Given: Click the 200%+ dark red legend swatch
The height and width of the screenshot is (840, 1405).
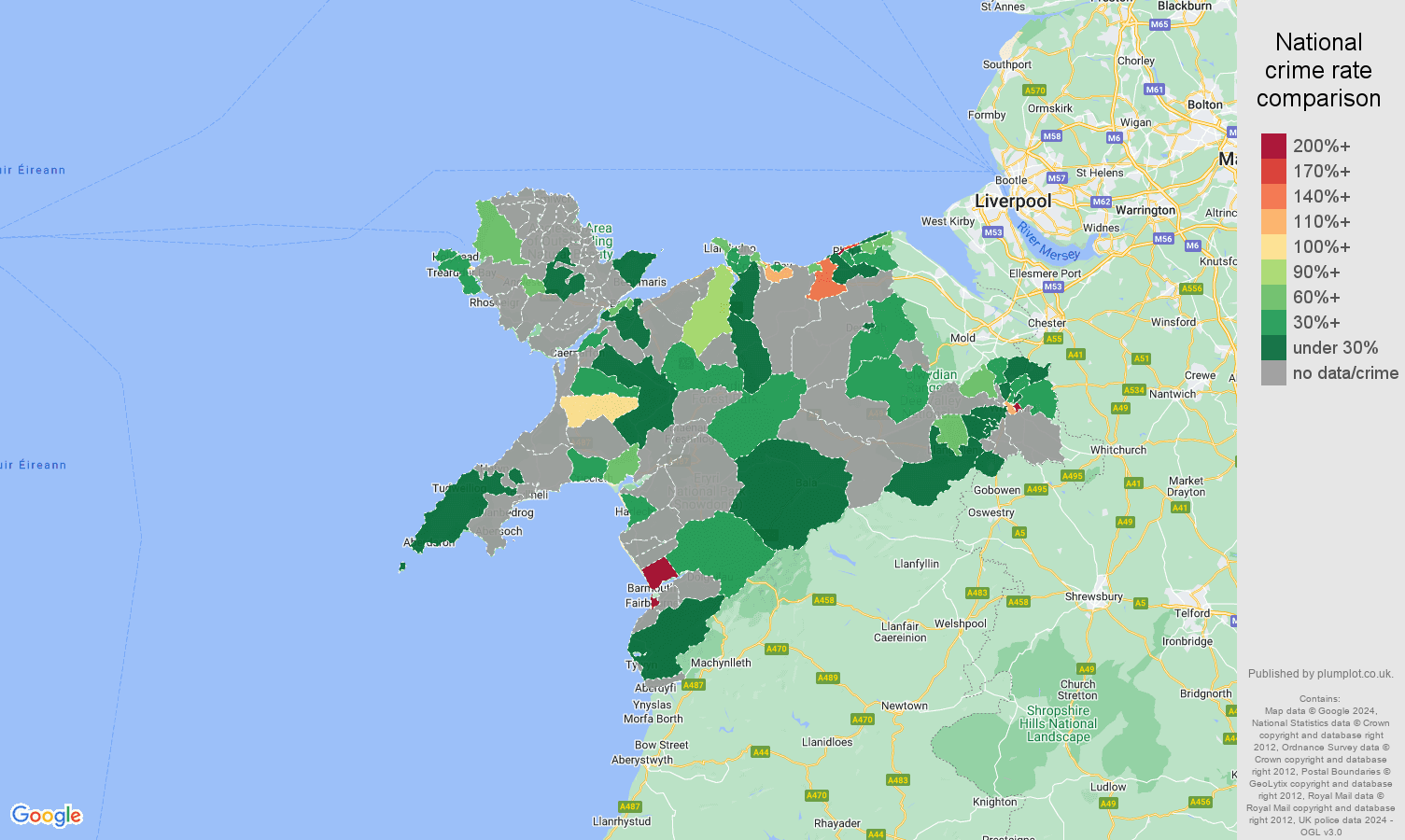Looking at the screenshot, I should 1273,146.
